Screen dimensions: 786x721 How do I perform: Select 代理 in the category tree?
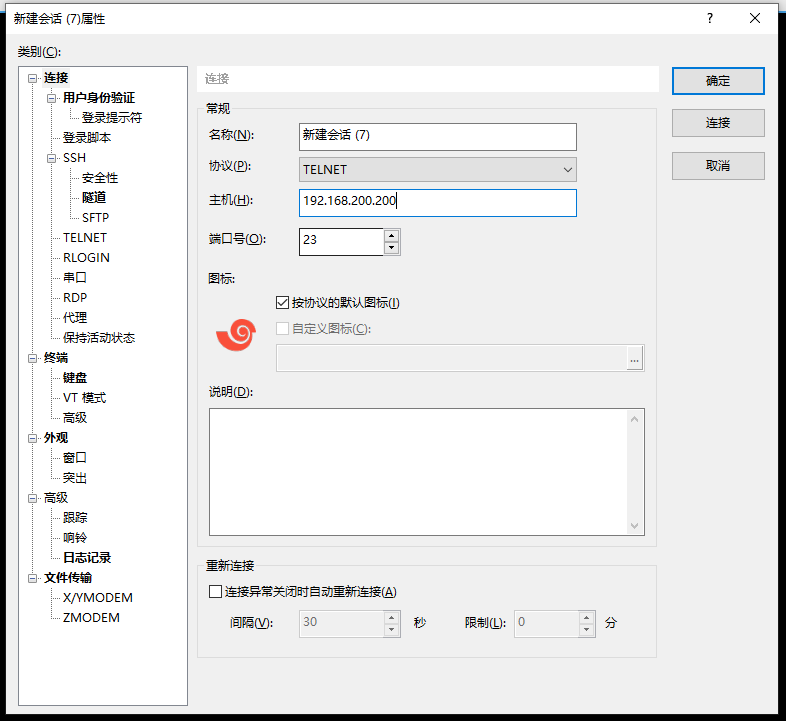pyautogui.click(x=75, y=318)
